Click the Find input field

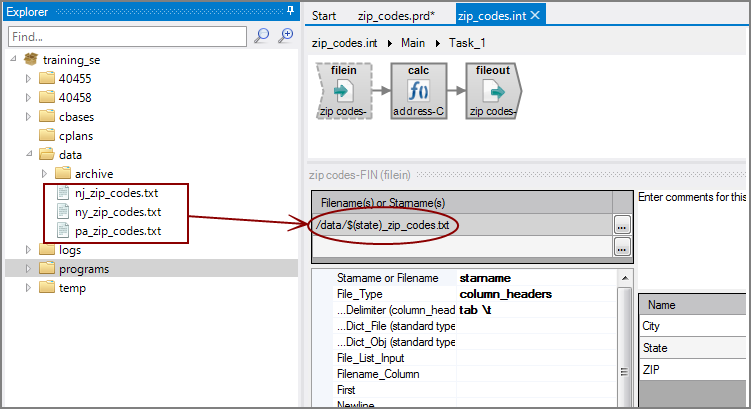(127, 36)
